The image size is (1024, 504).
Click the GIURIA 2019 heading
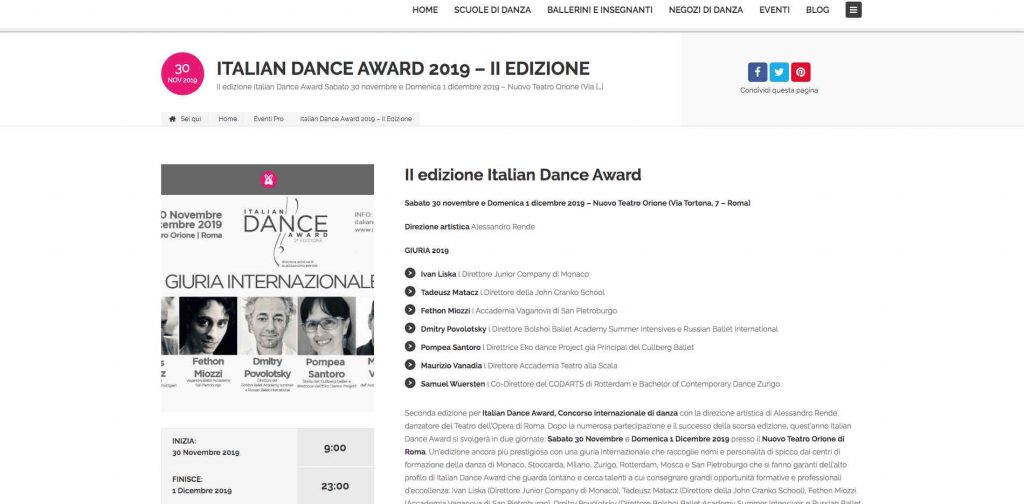pos(426,250)
